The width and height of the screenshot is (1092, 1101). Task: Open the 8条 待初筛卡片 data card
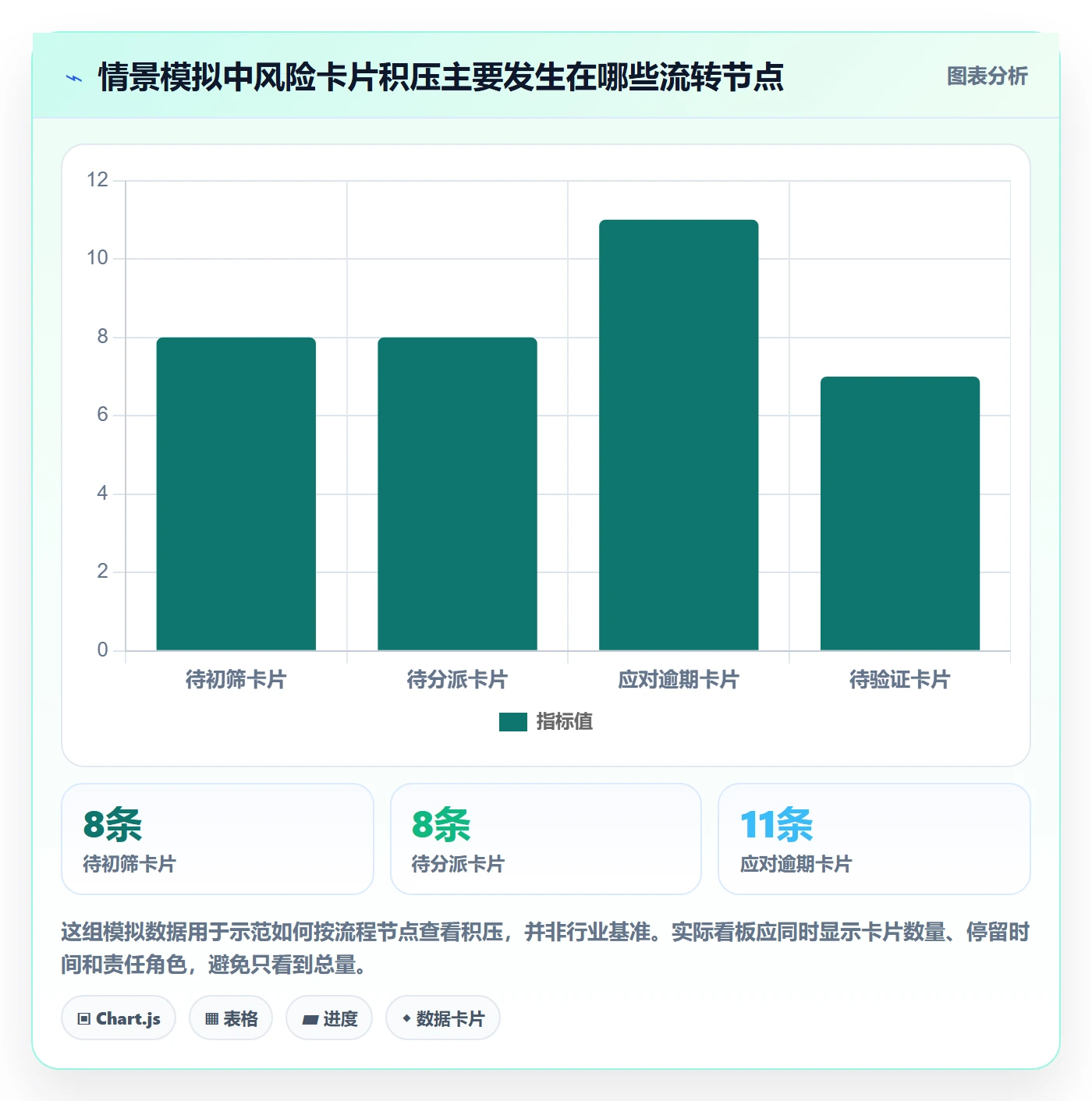[218, 839]
